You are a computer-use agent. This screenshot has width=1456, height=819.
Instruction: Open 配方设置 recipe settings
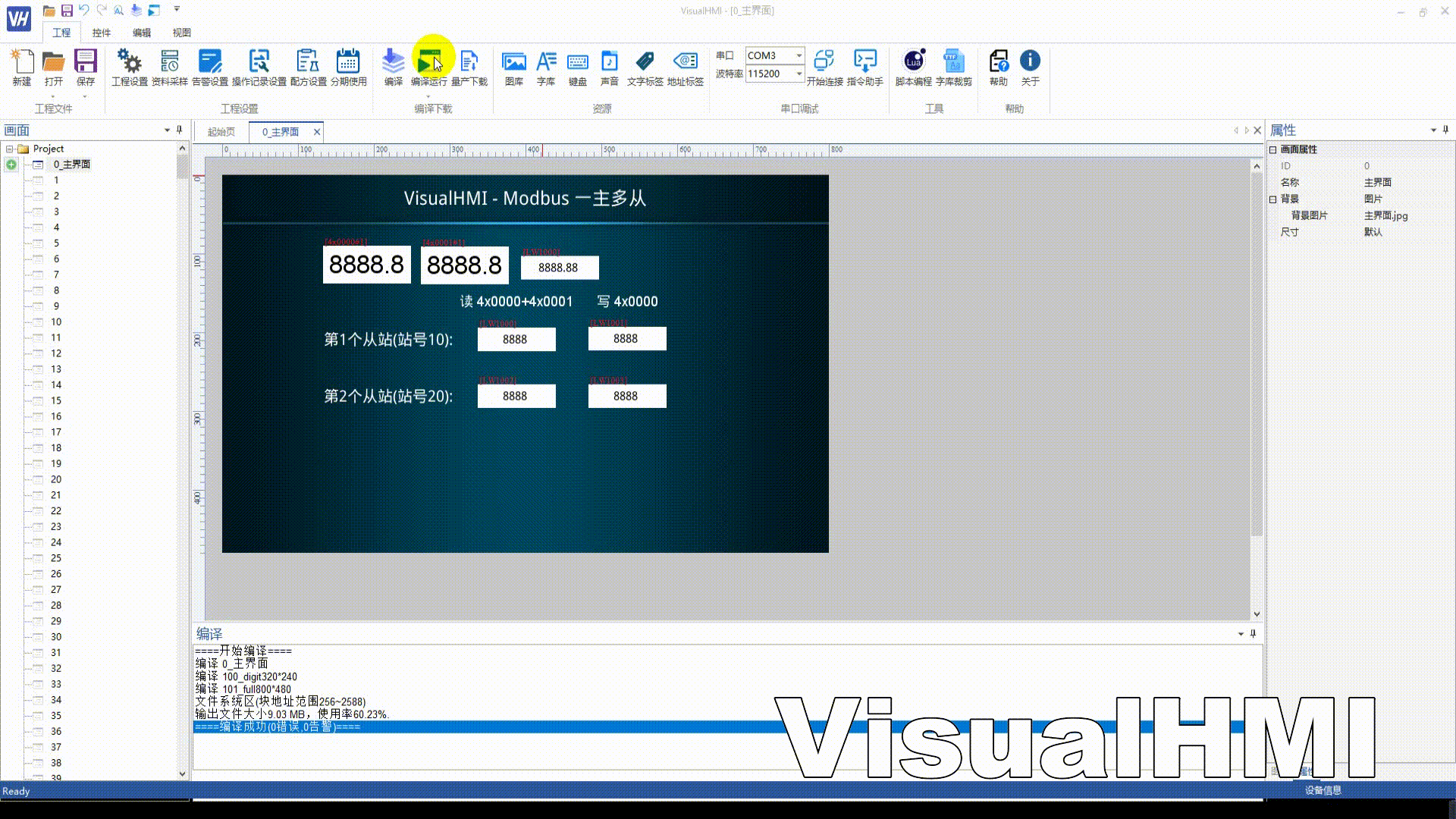point(308,67)
